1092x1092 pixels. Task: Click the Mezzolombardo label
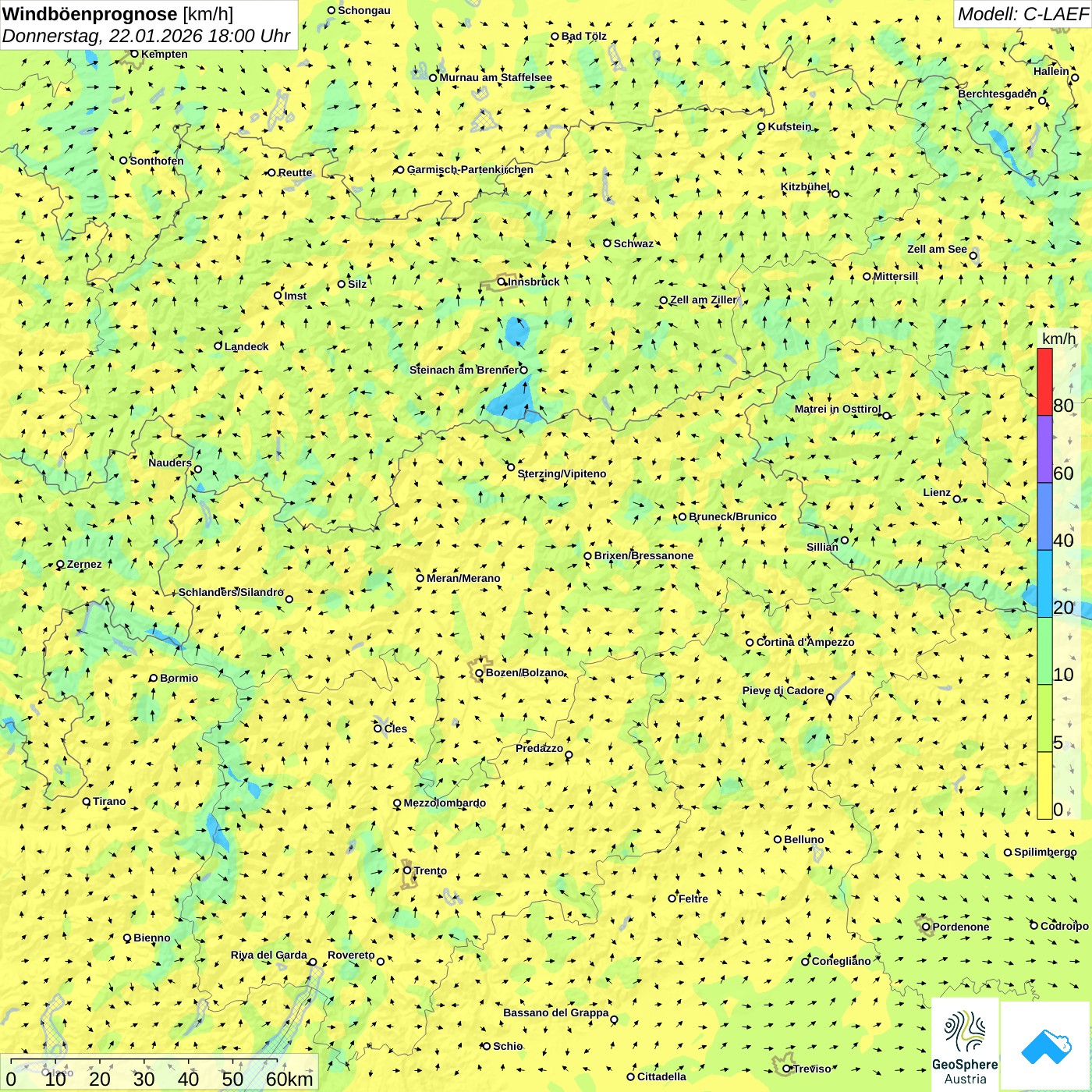point(445,803)
